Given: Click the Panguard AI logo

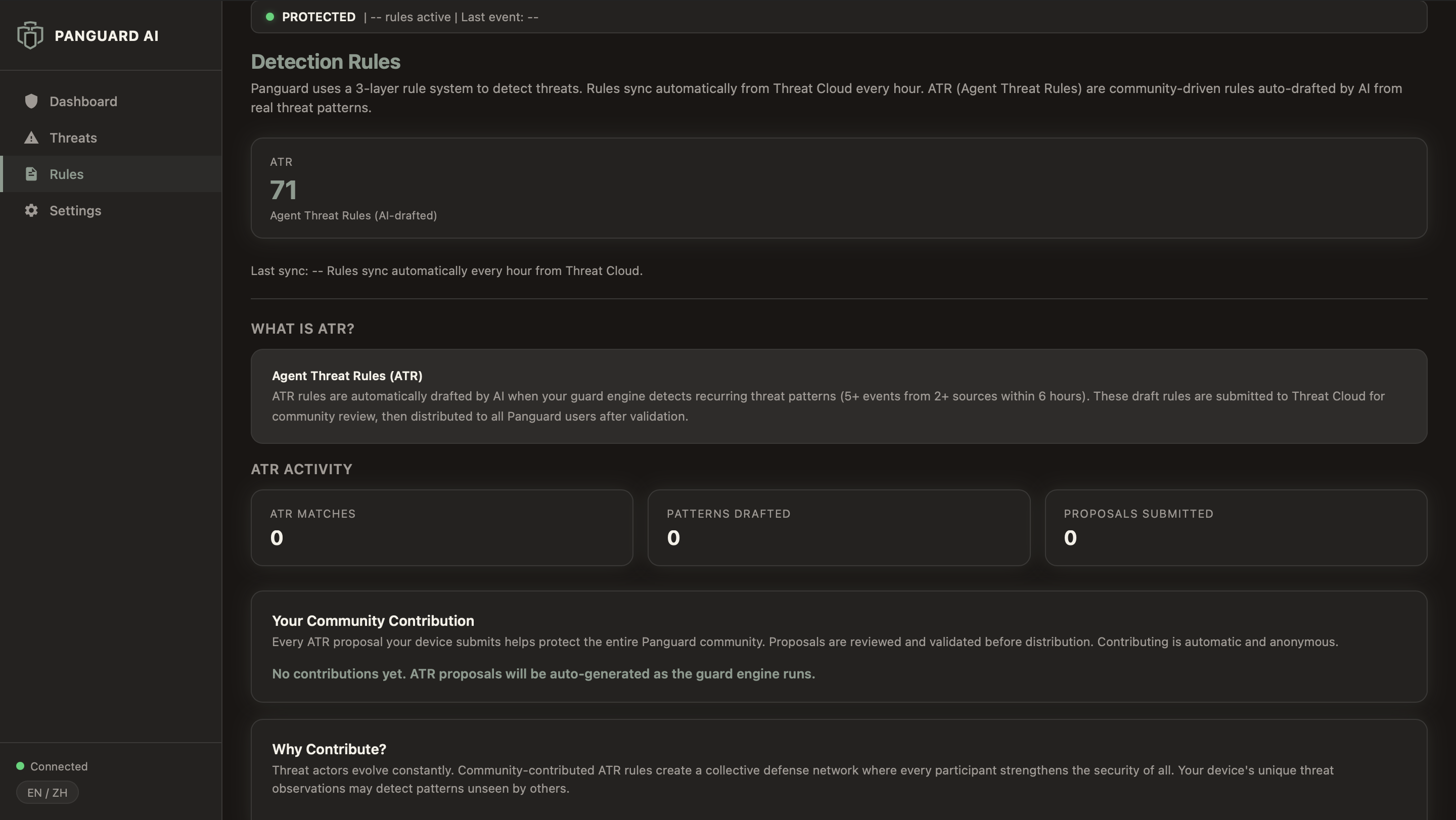Looking at the screenshot, I should pyautogui.click(x=87, y=35).
